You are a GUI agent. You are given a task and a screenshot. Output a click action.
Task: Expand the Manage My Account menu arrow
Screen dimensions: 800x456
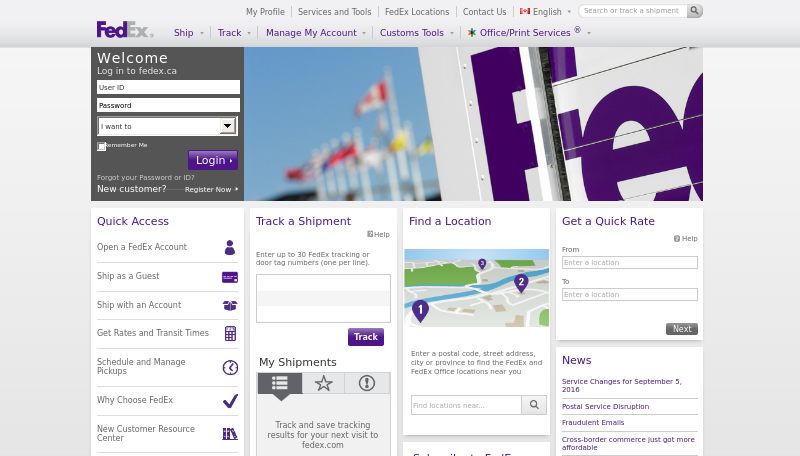[x=364, y=33]
